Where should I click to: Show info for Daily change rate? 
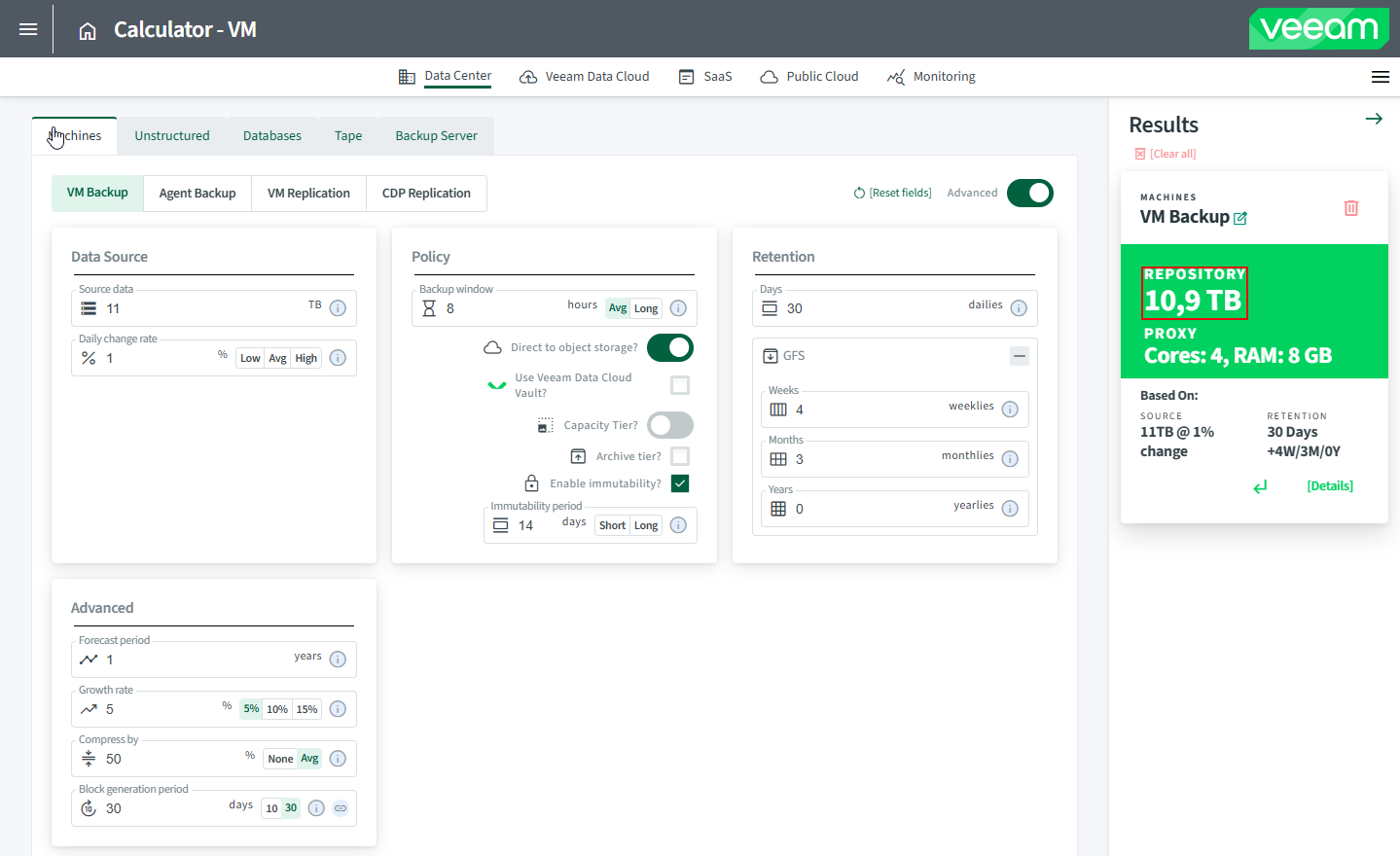[x=338, y=358]
